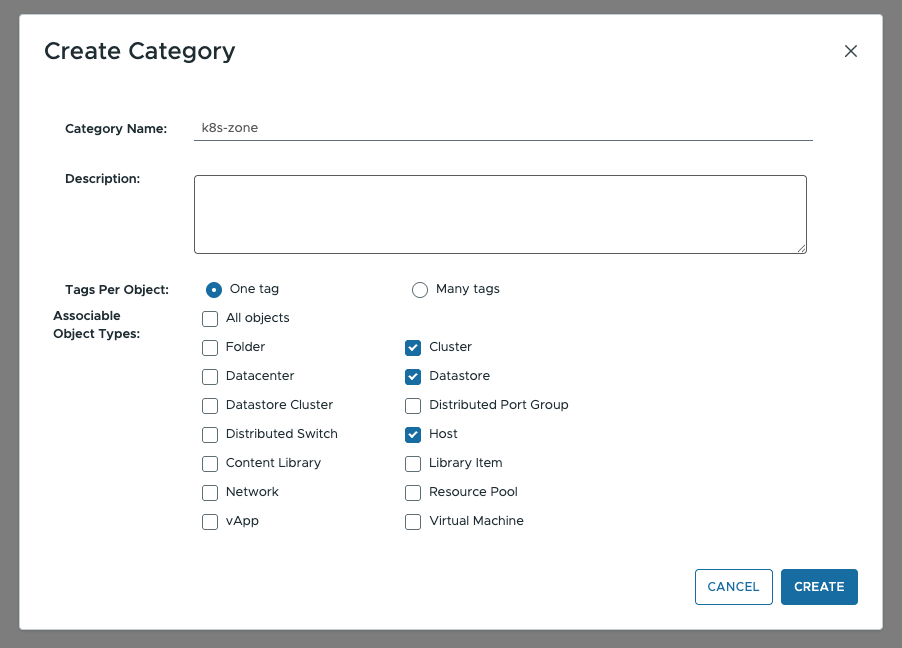Enable the vApp object type
Viewport: 902px width, 648px height.
210,521
